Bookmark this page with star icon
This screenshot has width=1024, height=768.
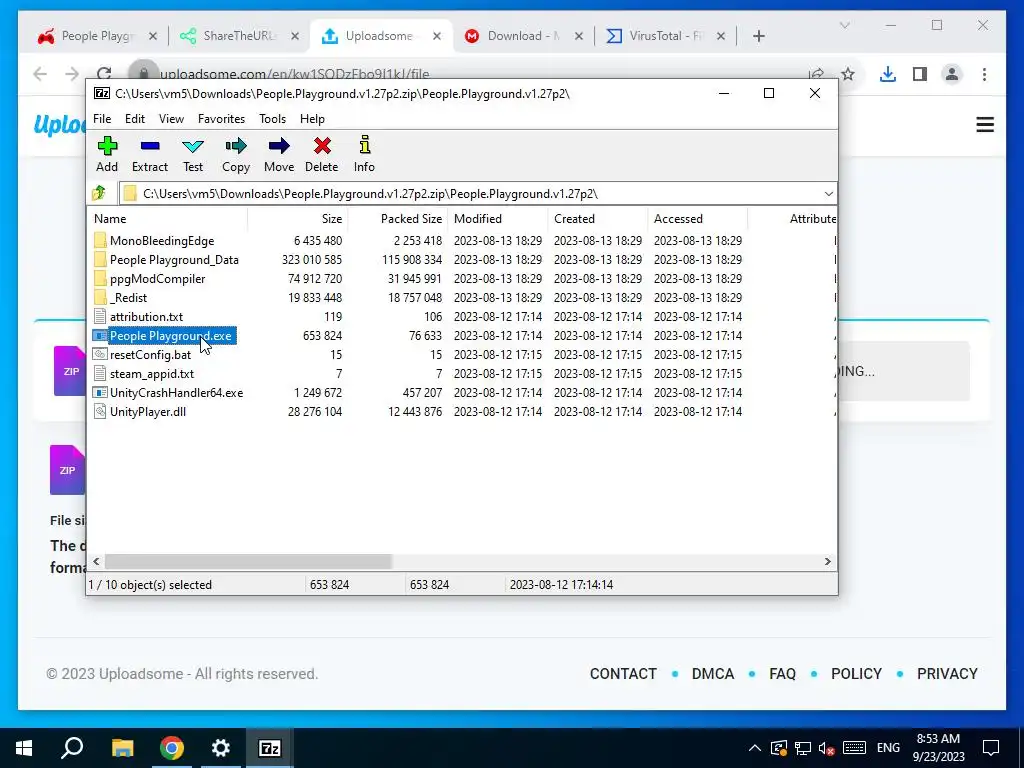848,74
